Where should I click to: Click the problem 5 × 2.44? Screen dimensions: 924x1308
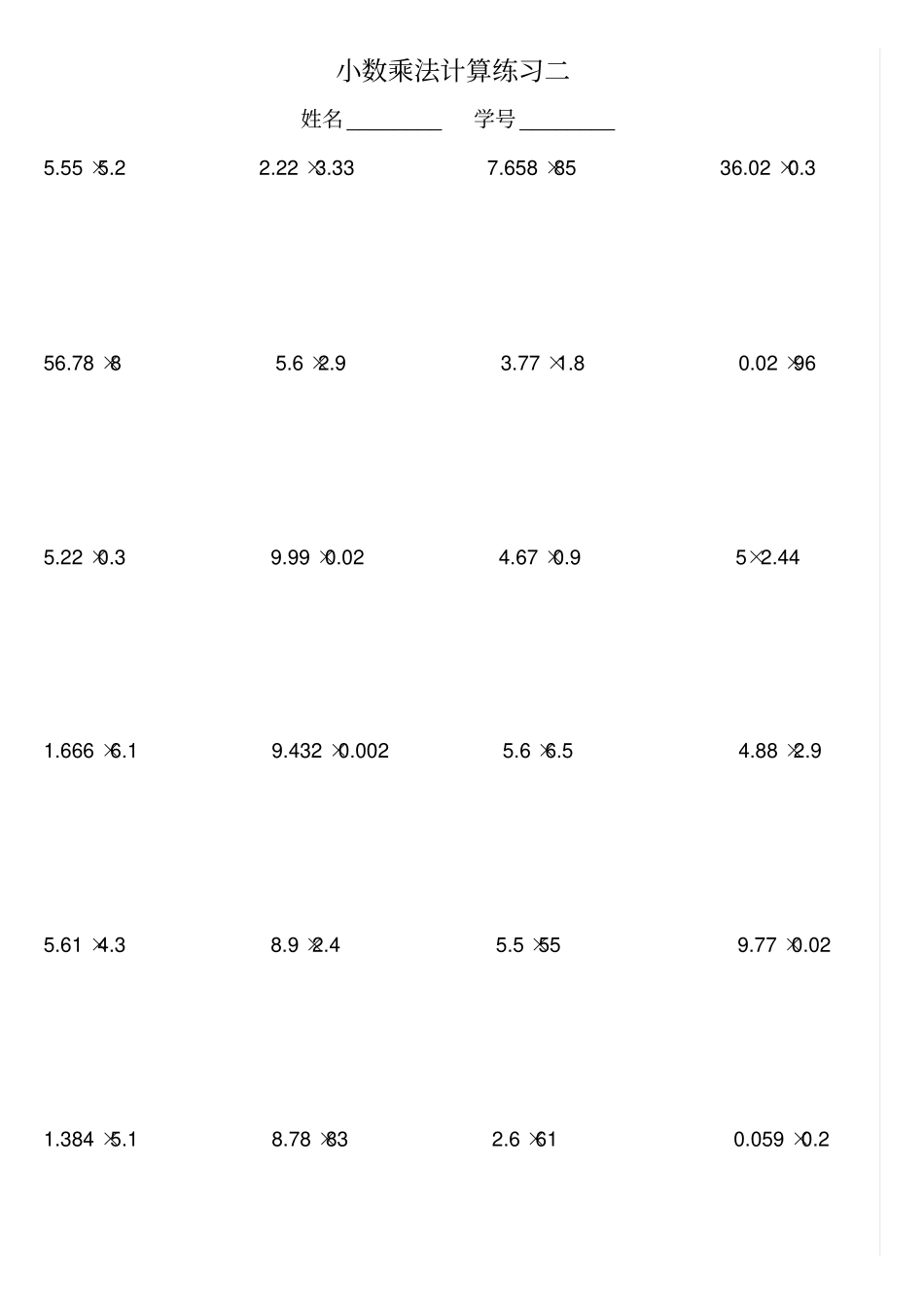(x=767, y=557)
